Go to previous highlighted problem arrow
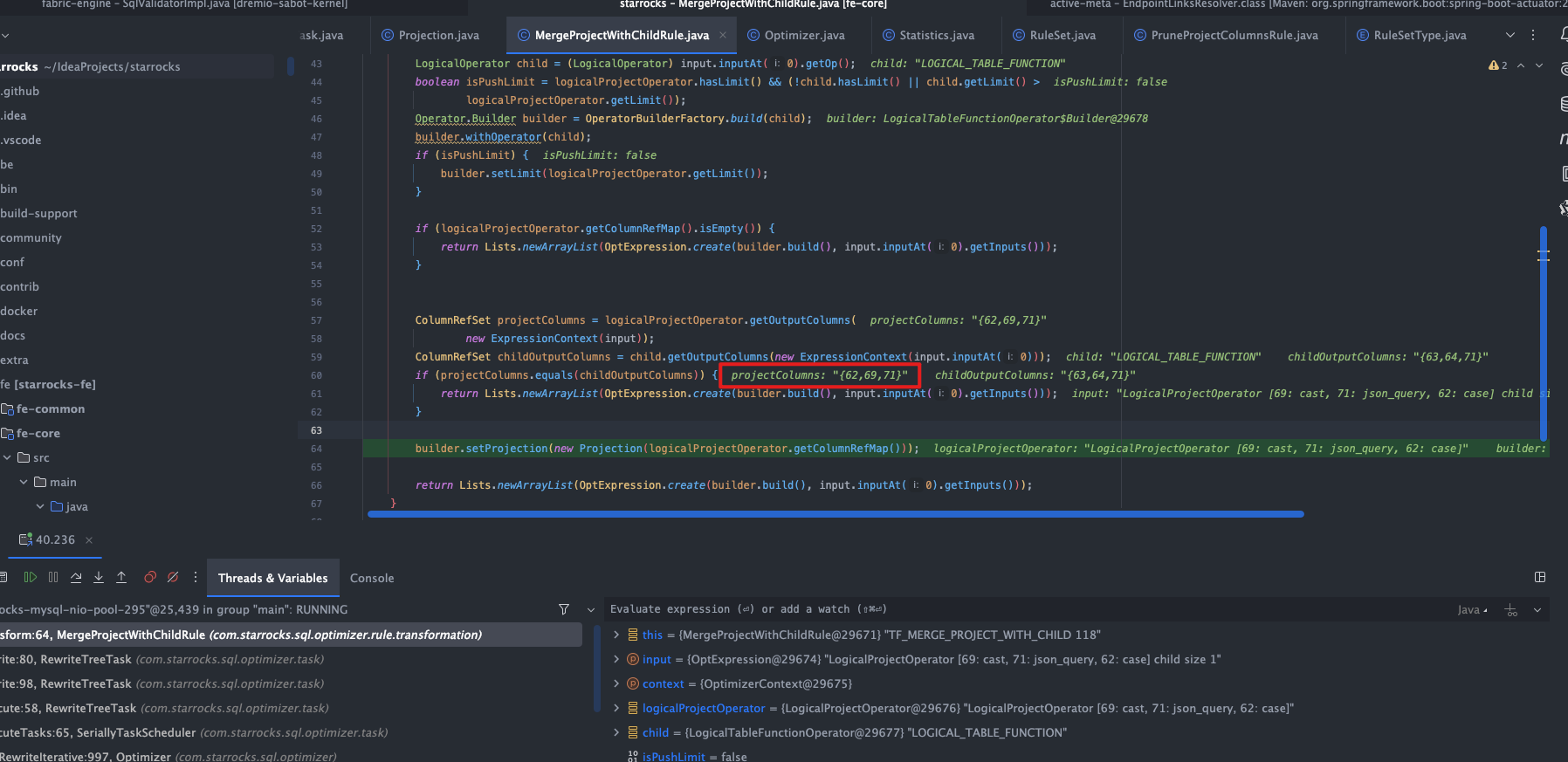This screenshot has height=762, width=1568. tap(1521, 65)
